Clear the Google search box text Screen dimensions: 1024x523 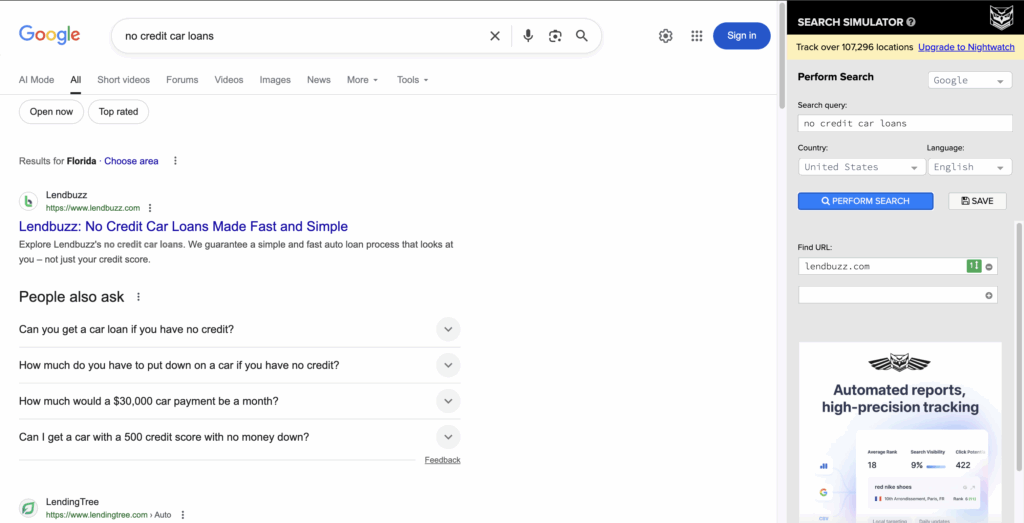pos(495,36)
